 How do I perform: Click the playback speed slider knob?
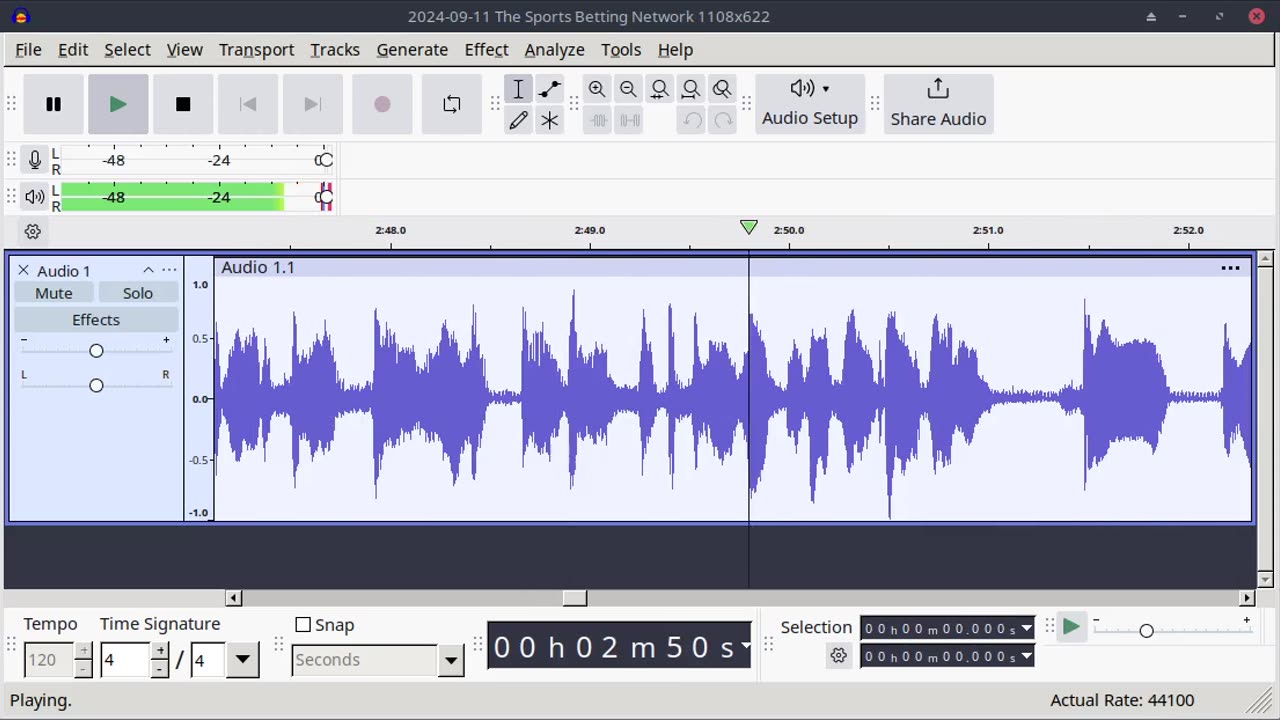(x=1146, y=630)
